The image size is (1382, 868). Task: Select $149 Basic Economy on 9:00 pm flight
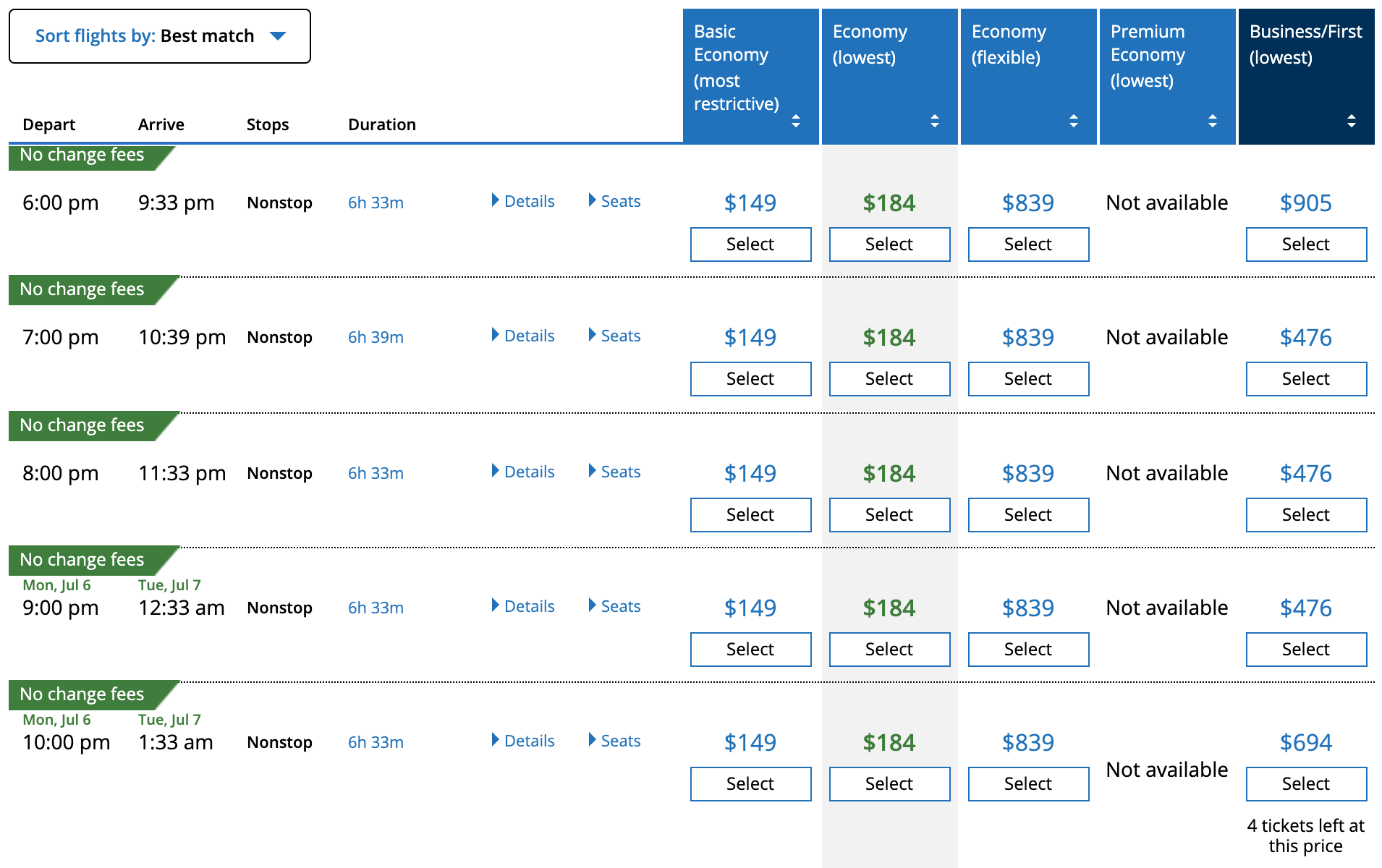(x=751, y=650)
